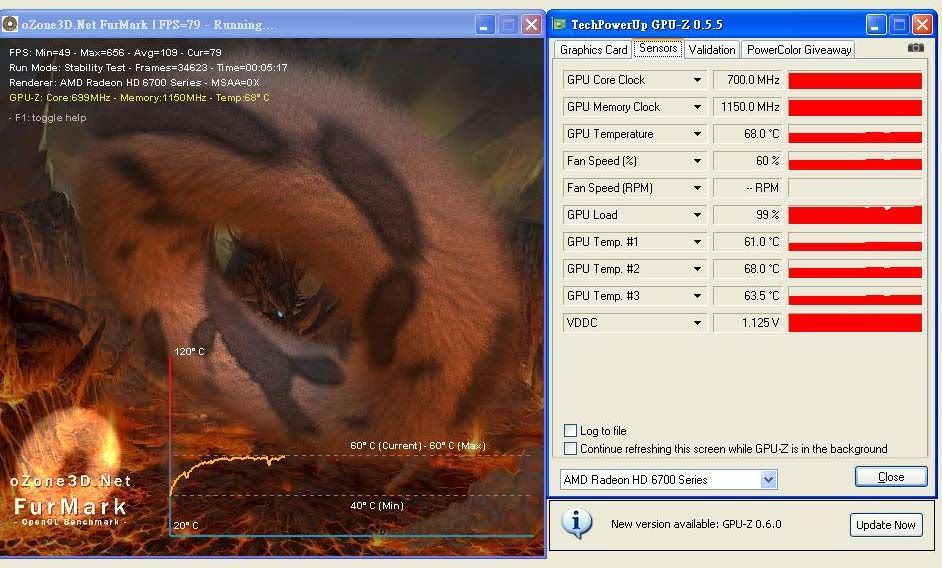Click the yellow GPU-Z core/memory/temp line

tap(139, 97)
